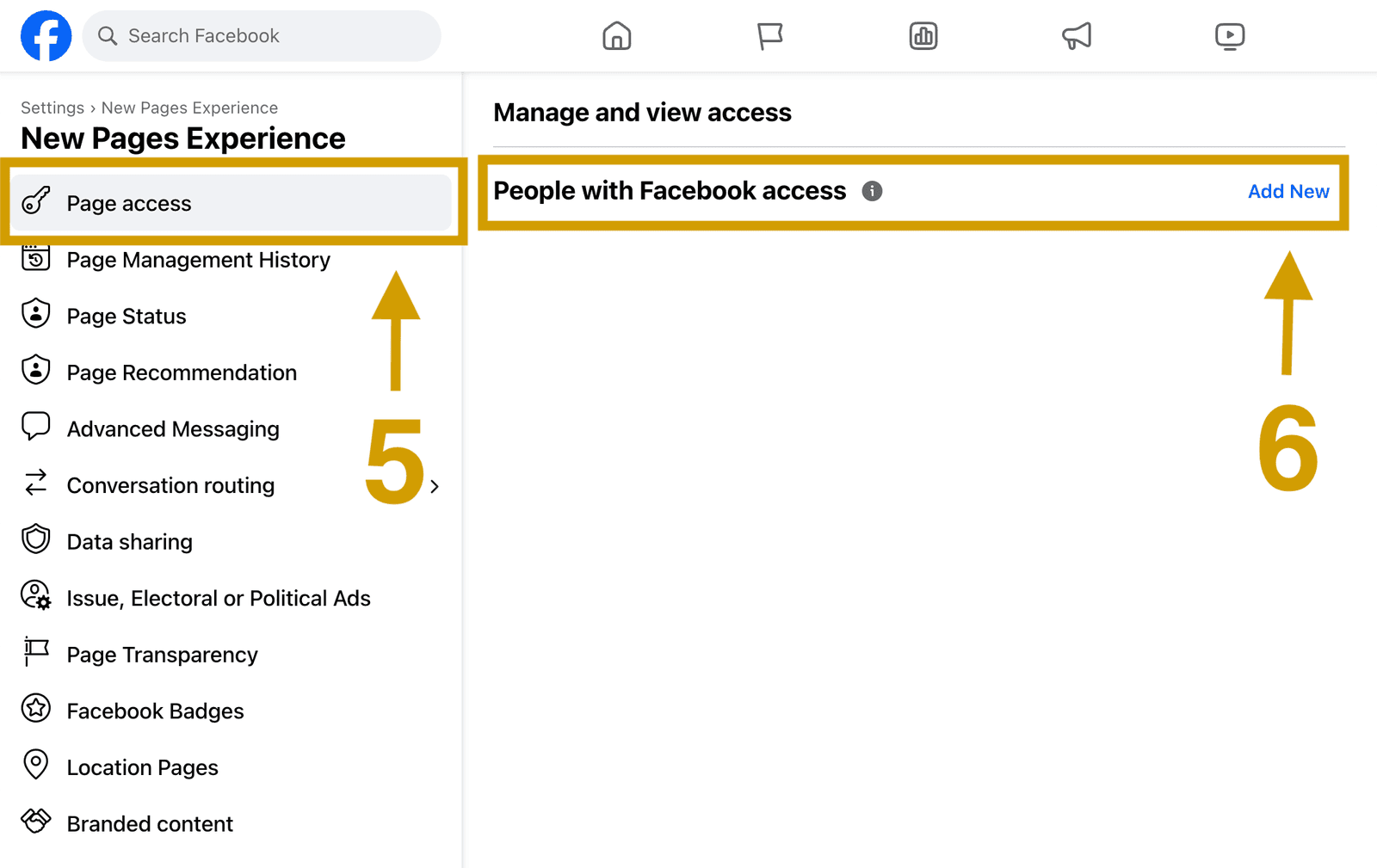Image resolution: width=1377 pixels, height=868 pixels.
Task: Click the search magnifier icon
Action: [x=108, y=36]
